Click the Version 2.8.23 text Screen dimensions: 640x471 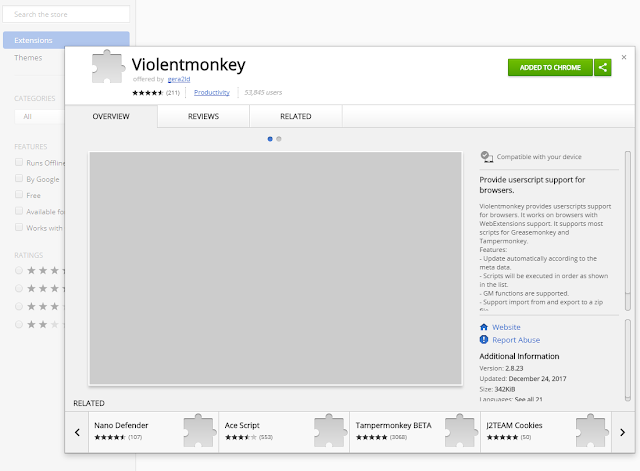pyautogui.click(x=501, y=368)
